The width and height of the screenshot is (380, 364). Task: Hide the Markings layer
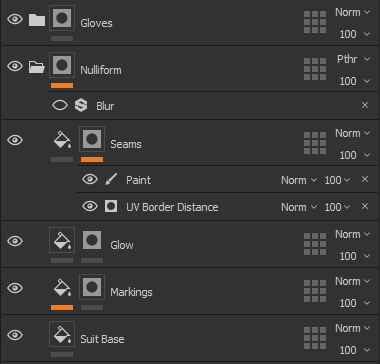(15, 288)
